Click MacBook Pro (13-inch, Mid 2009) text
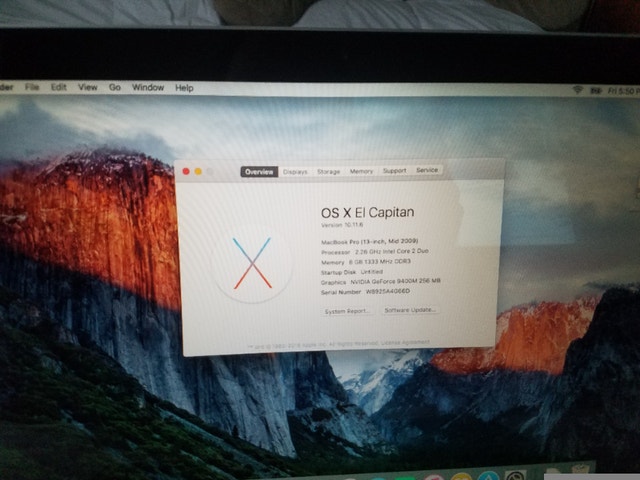The image size is (640, 480). point(369,242)
